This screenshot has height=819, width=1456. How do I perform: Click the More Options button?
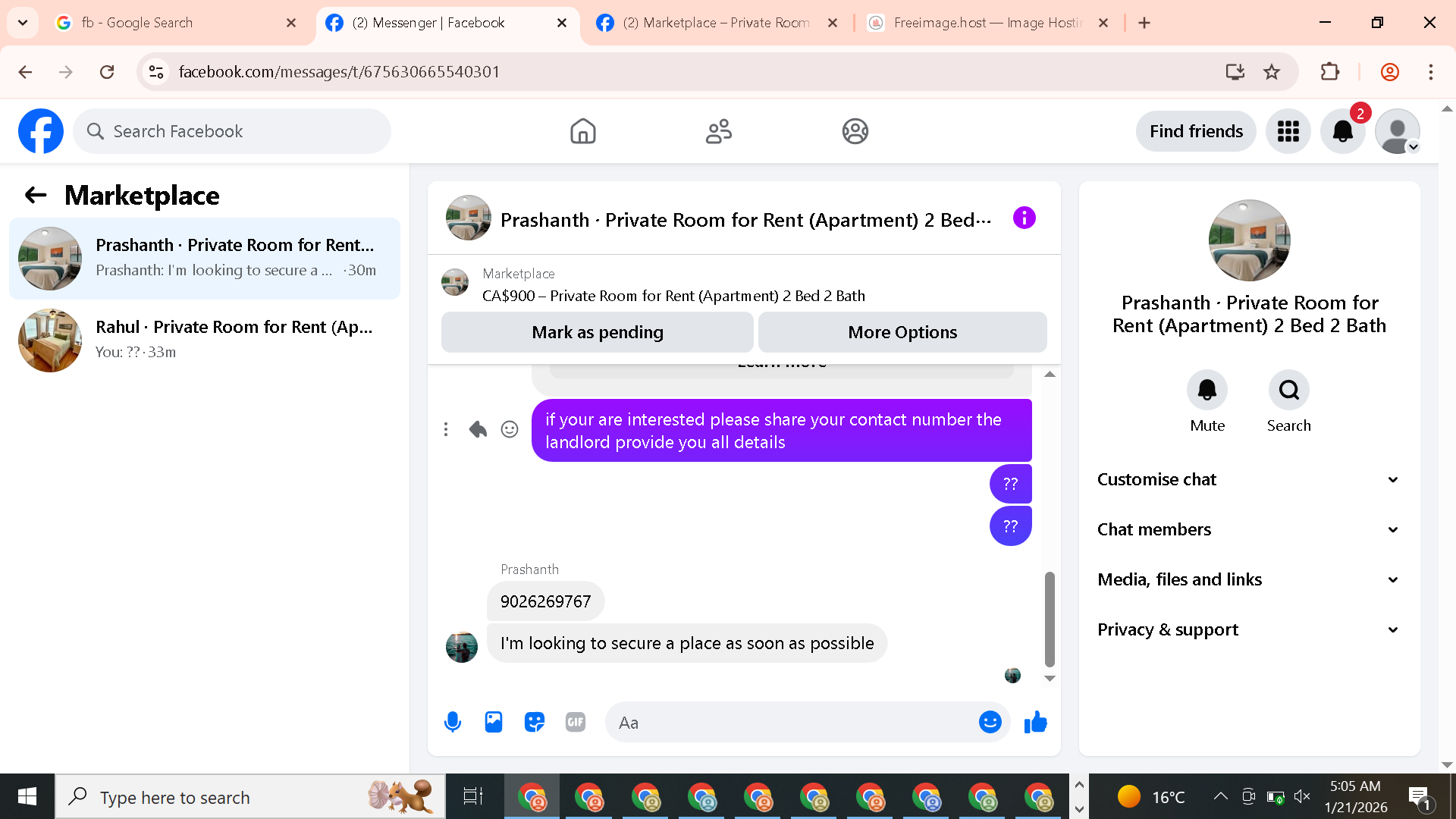[x=902, y=332]
